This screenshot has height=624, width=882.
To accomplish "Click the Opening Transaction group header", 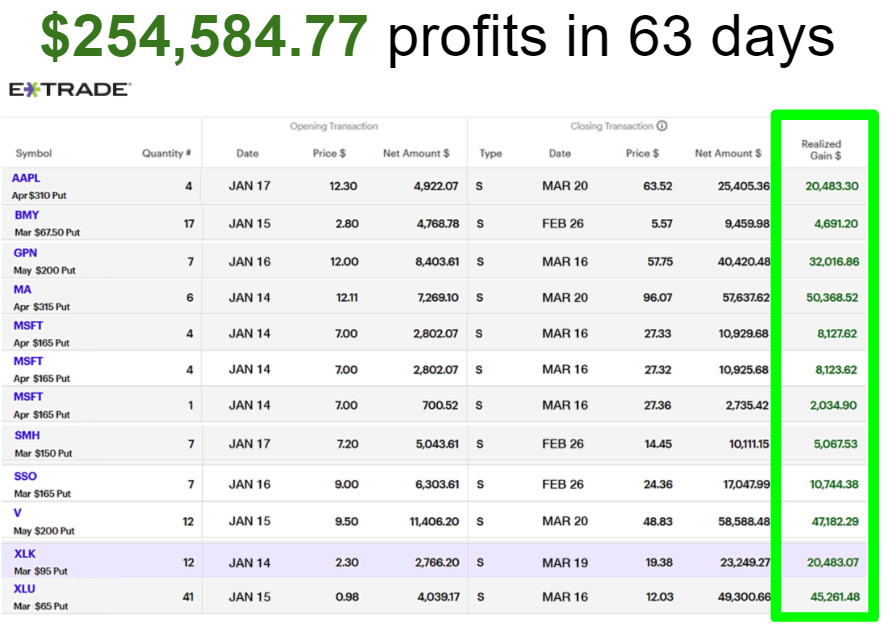I will [334, 127].
